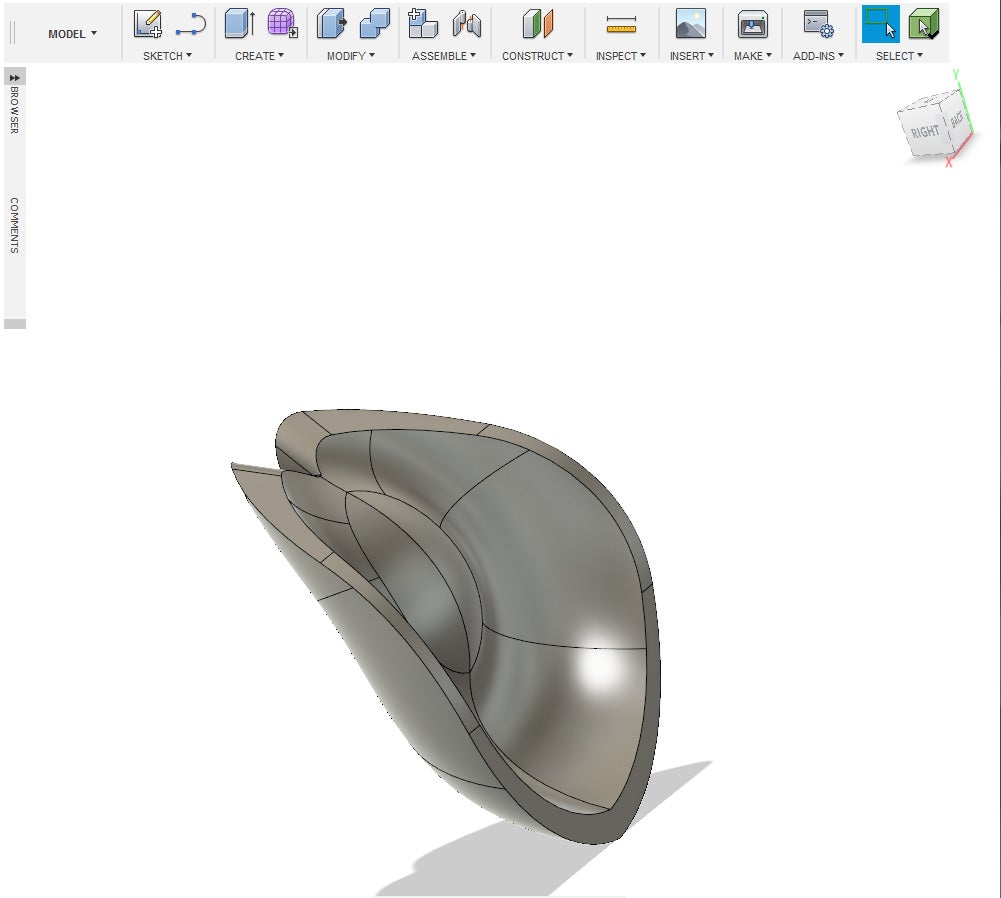The height and width of the screenshot is (898, 1001).
Task: Toggle the selection filter cube icon
Action: 923,24
